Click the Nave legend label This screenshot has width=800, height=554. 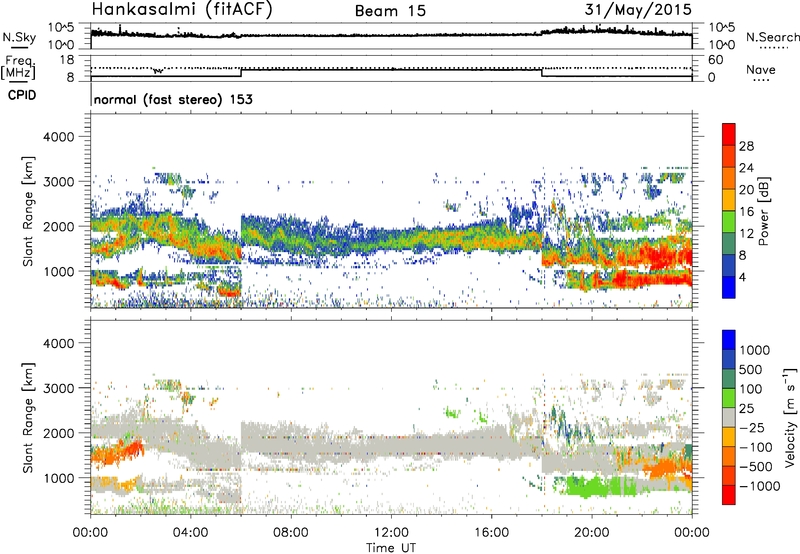(x=760, y=70)
